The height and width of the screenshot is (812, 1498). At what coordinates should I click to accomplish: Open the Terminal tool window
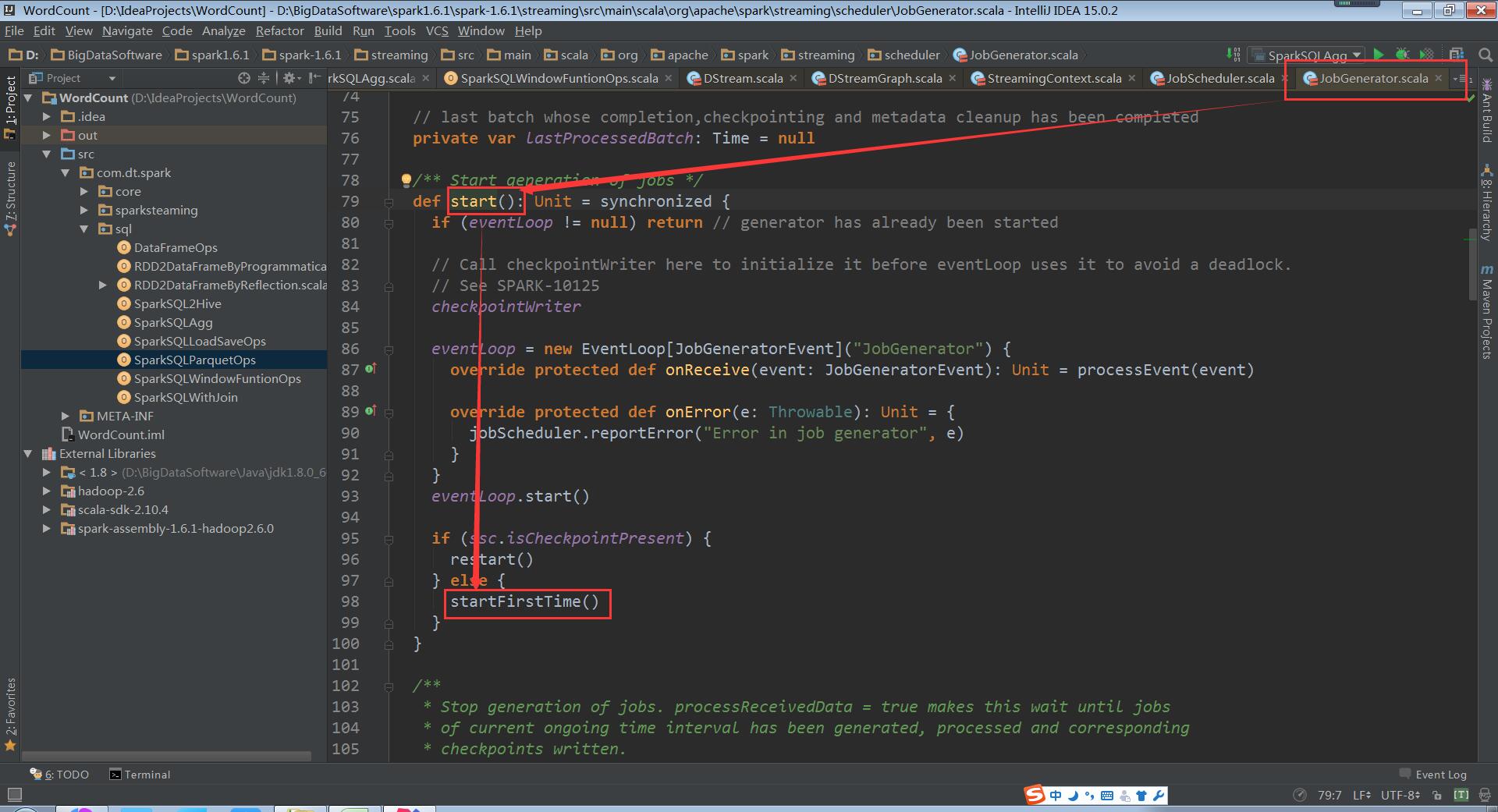click(140, 775)
